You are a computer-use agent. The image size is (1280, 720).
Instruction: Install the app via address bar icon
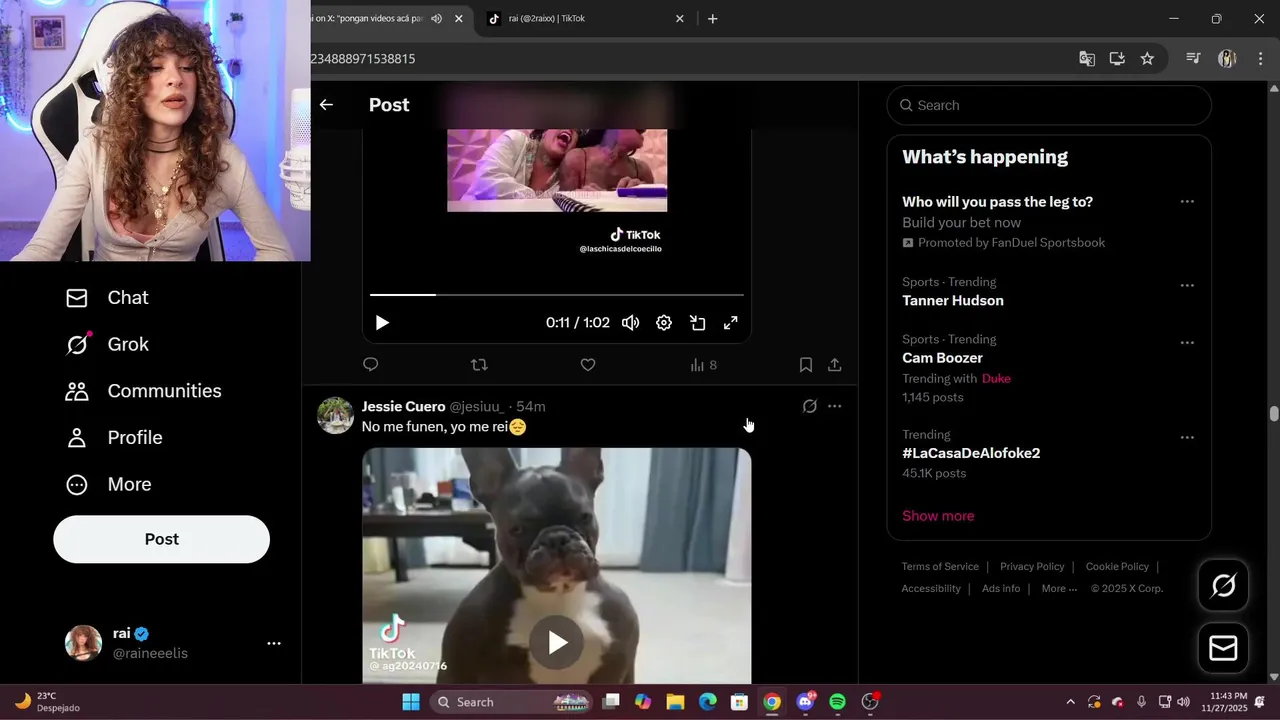click(x=1117, y=59)
